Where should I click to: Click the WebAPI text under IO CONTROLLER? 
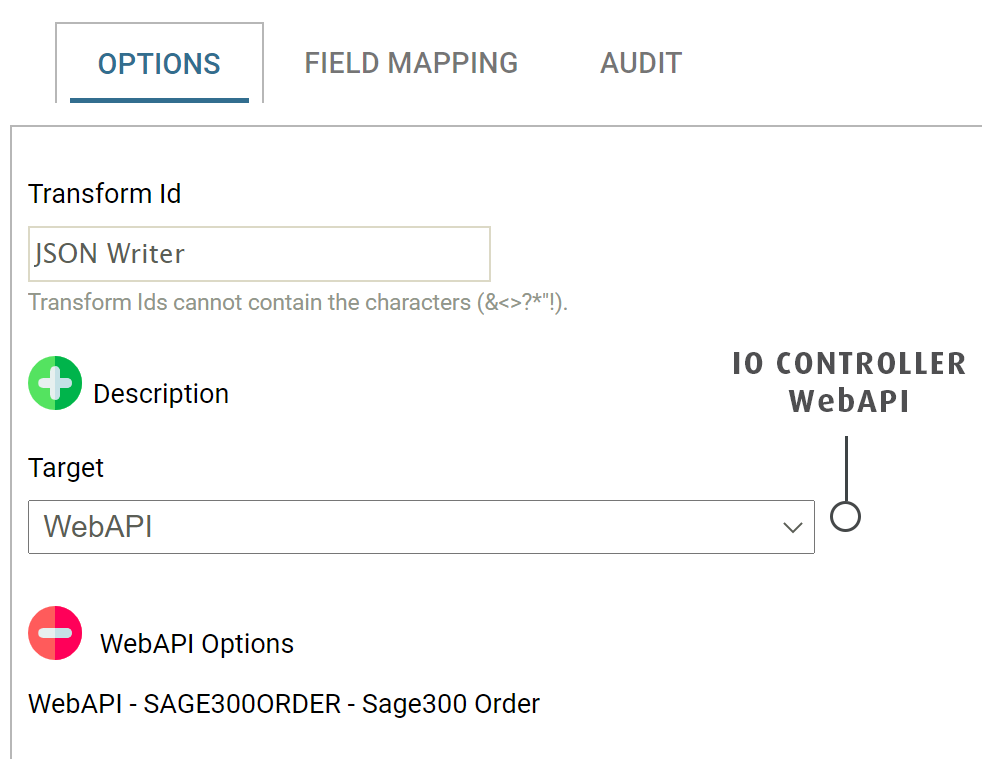point(848,401)
